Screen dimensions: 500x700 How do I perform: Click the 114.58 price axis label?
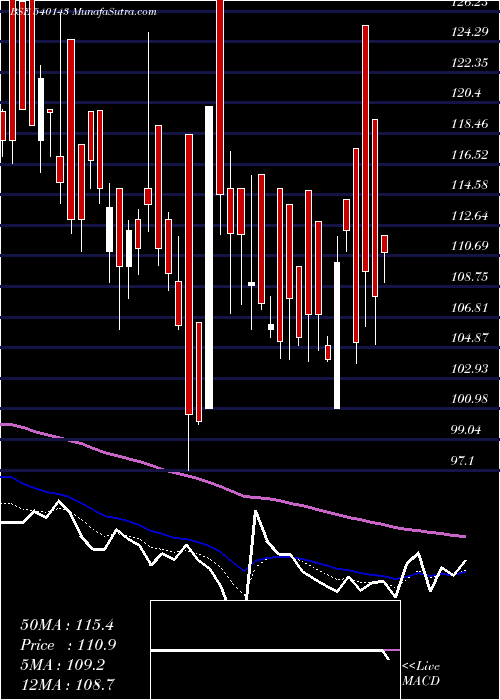(x=468, y=185)
